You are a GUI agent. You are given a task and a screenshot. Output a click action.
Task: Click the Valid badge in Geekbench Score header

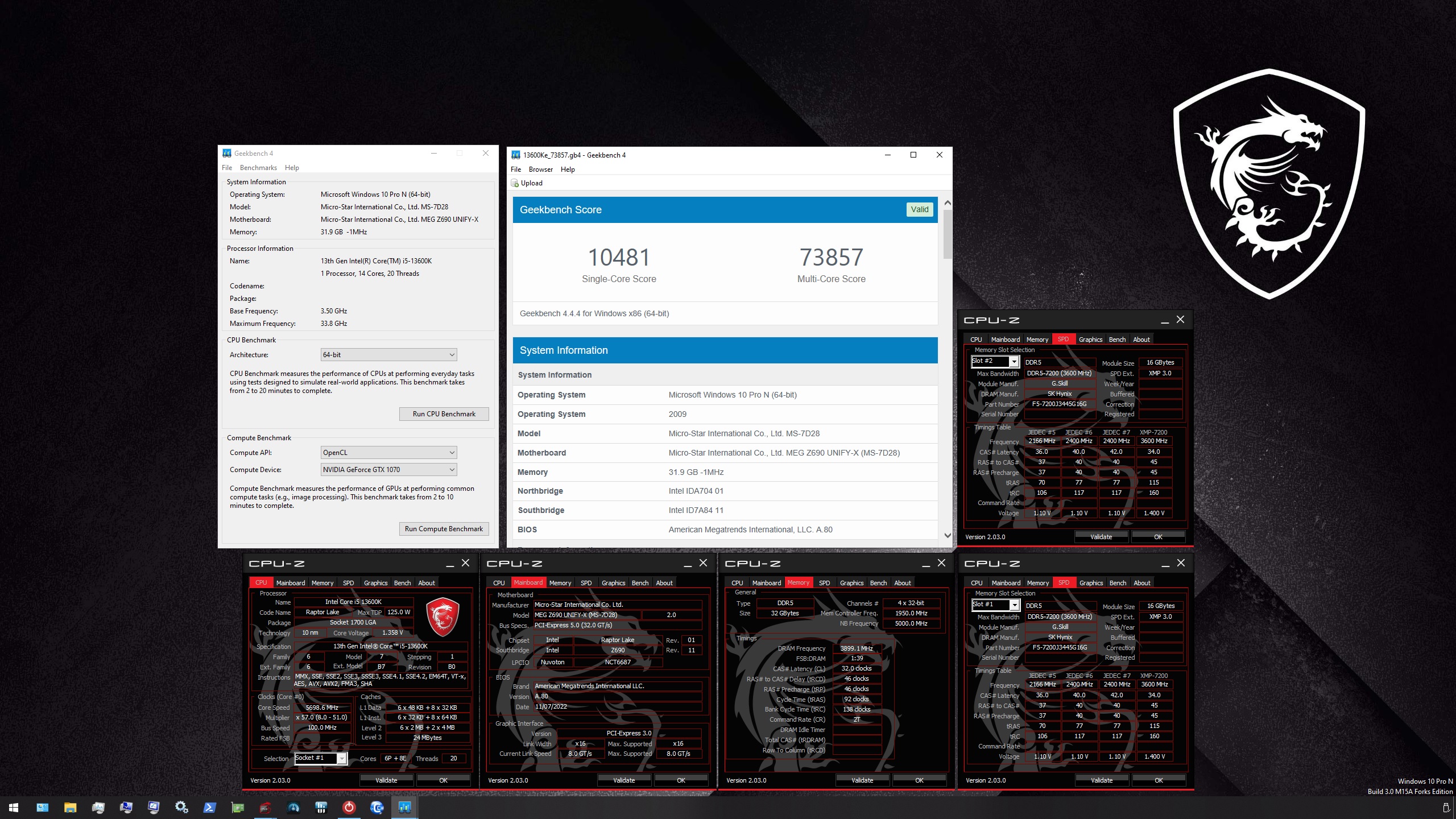coord(919,209)
